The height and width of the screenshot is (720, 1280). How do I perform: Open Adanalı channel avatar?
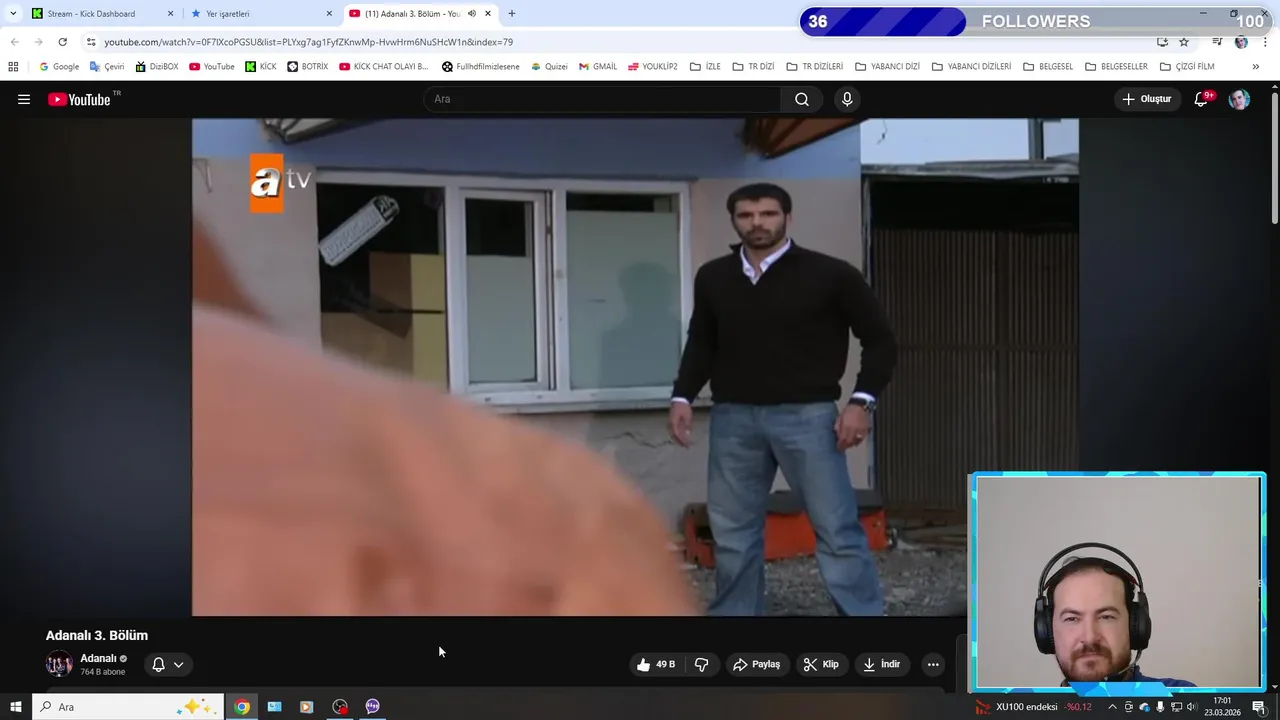click(x=59, y=664)
